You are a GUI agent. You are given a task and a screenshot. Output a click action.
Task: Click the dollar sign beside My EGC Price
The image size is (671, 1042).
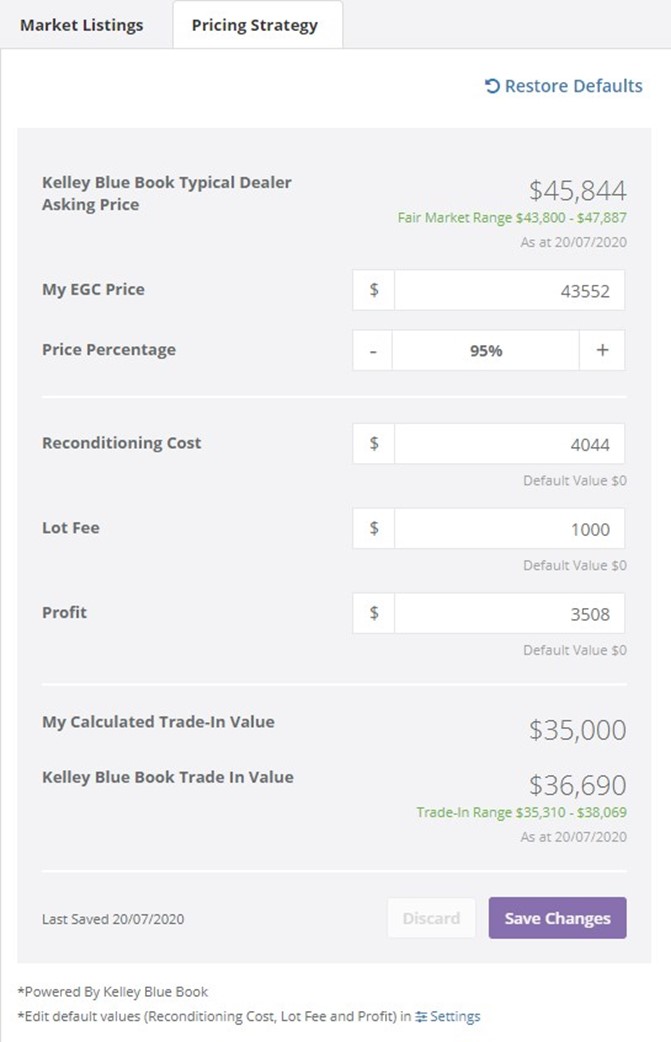pyautogui.click(x=373, y=290)
